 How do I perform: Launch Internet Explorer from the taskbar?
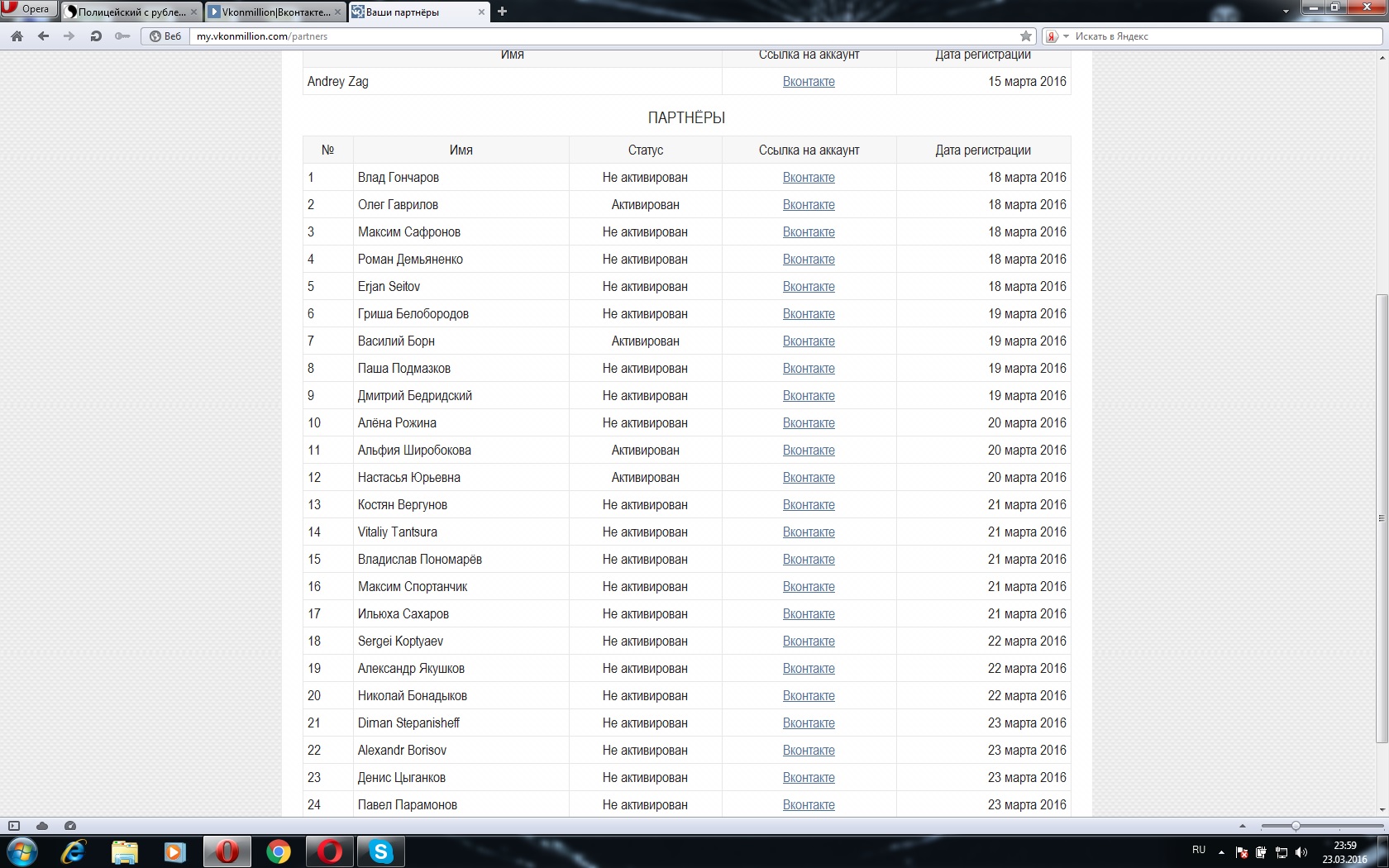pos(74,851)
